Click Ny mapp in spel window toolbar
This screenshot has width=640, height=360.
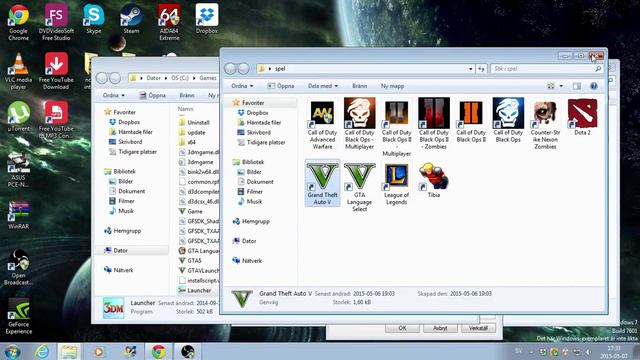(x=392, y=86)
